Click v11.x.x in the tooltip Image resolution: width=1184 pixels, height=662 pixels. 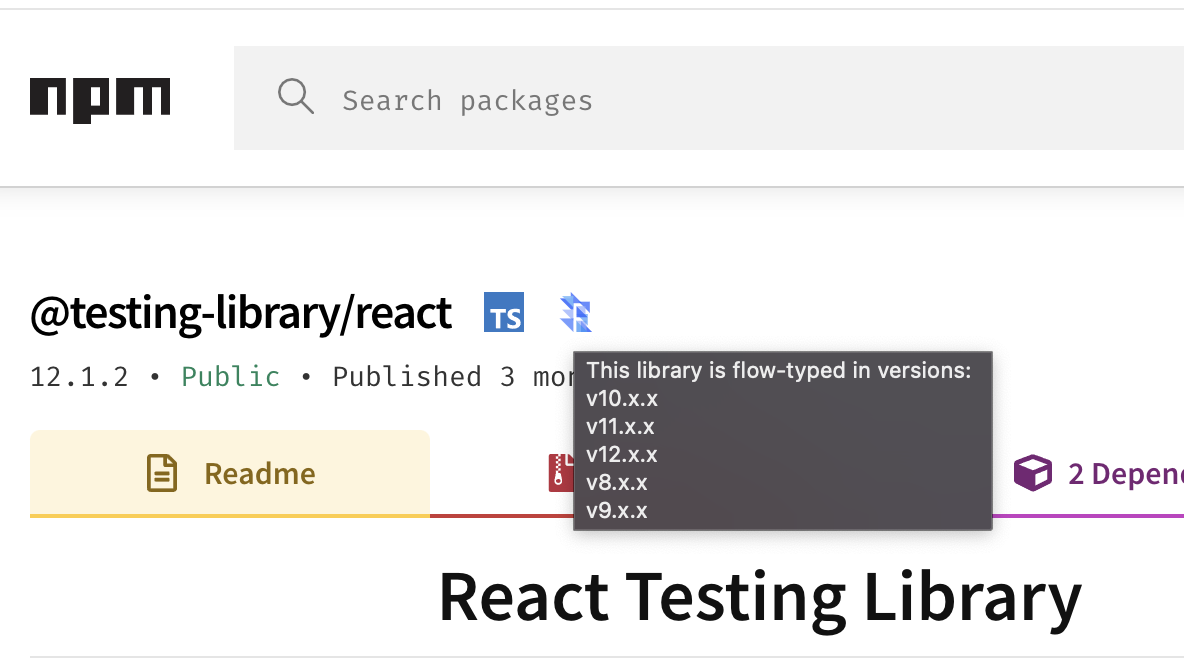[x=620, y=426]
